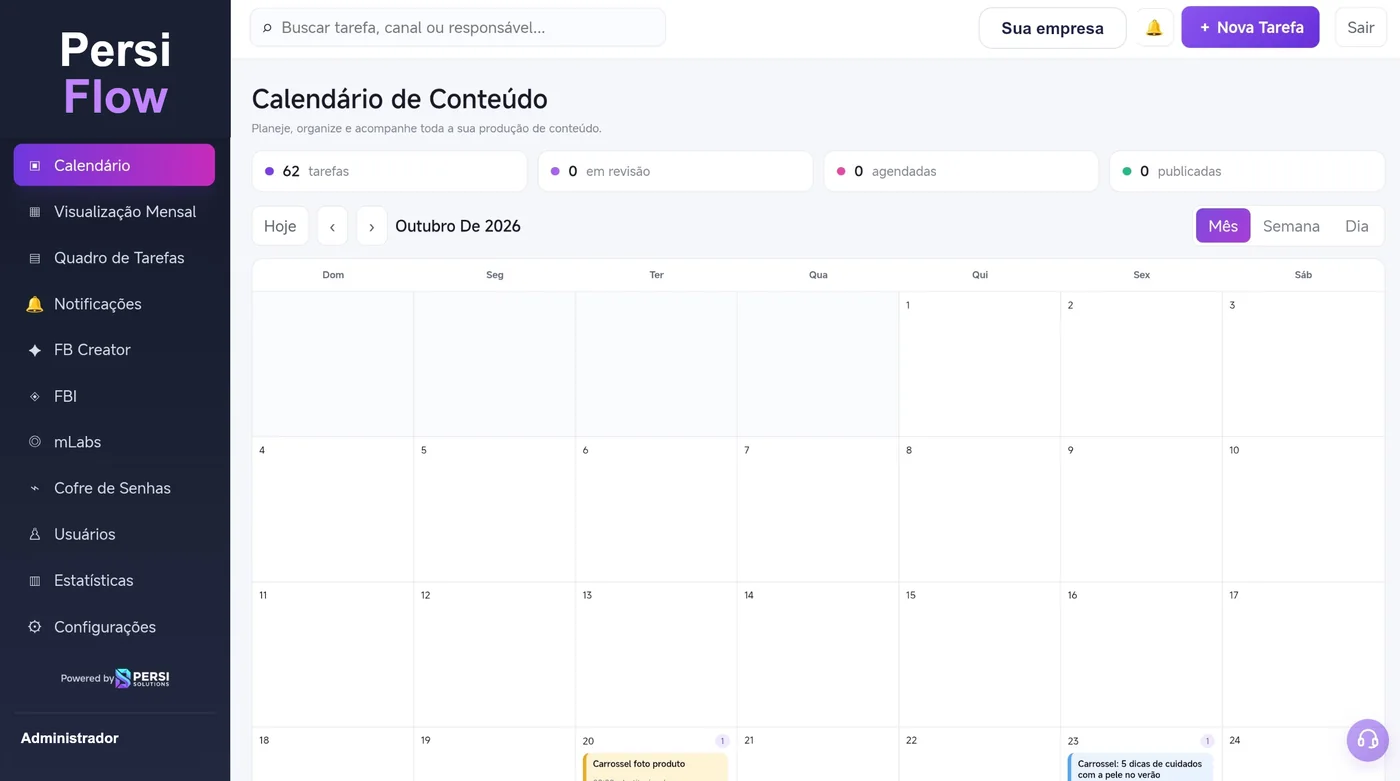Click the Estatísticas chart icon
The image size is (1400, 781).
[35, 580]
